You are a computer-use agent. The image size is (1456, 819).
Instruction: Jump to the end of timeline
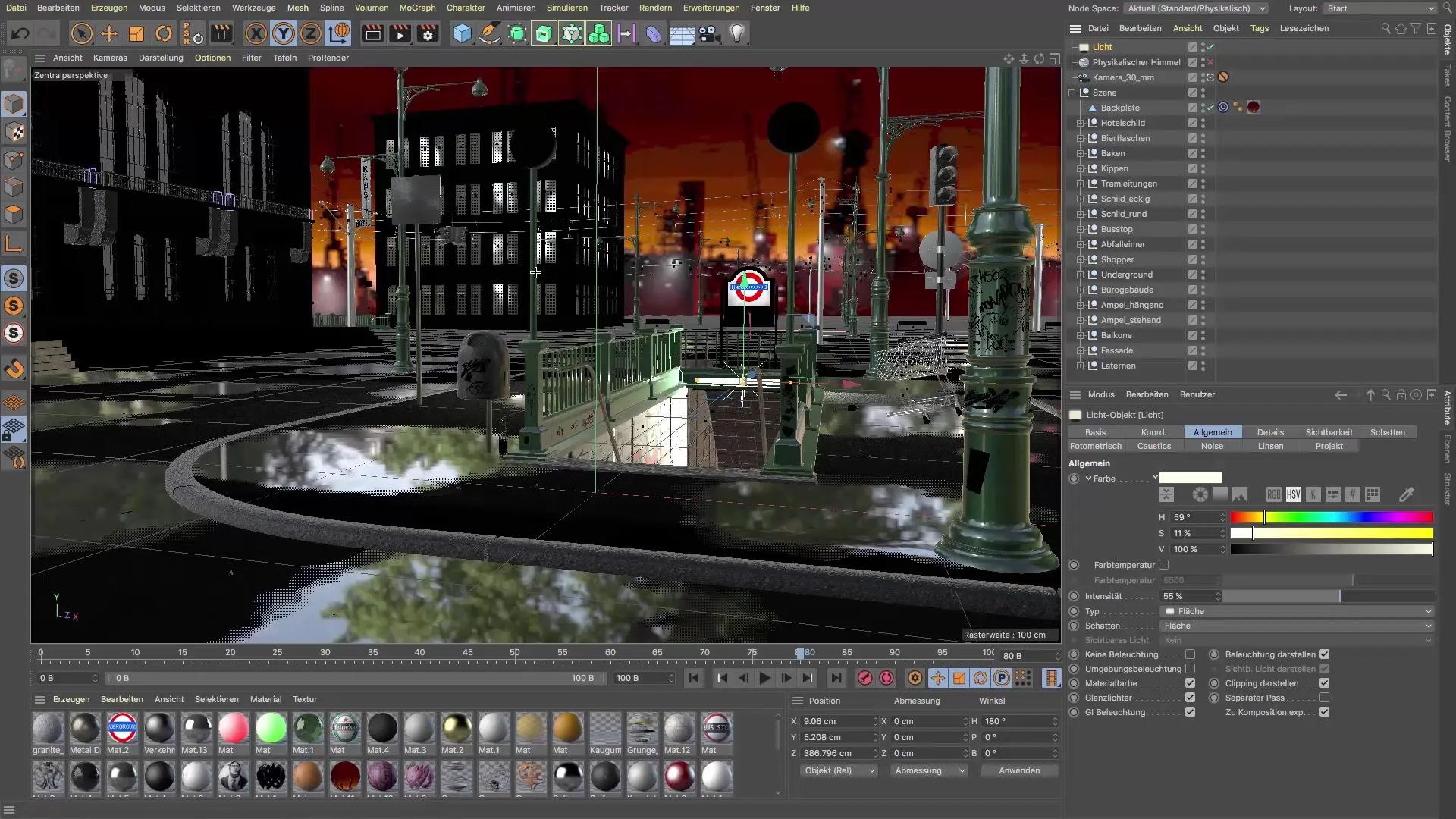click(836, 678)
